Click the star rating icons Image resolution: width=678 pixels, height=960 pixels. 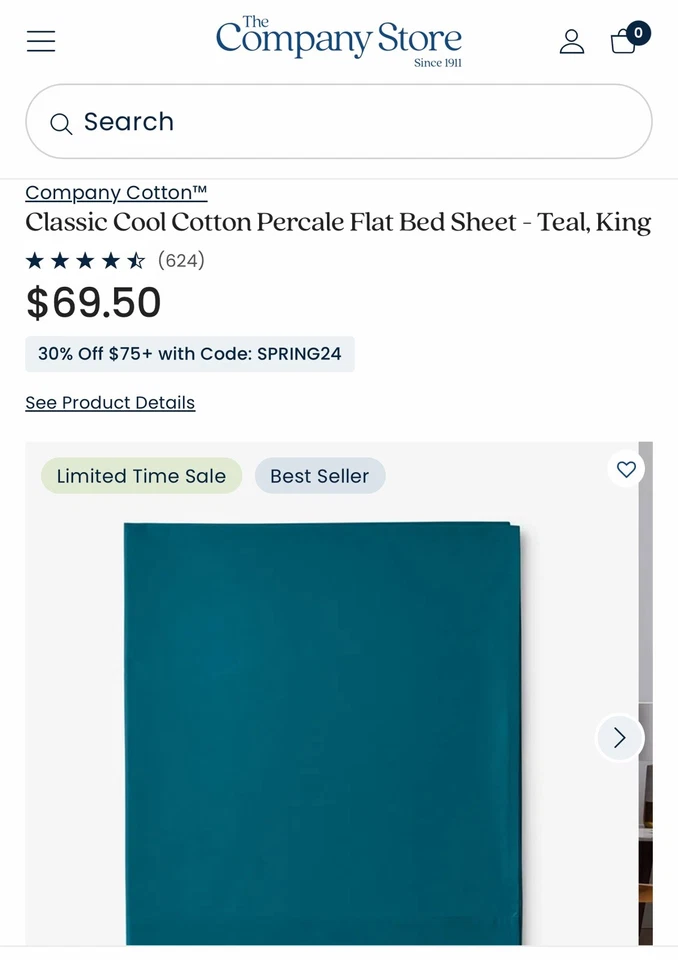click(85, 261)
